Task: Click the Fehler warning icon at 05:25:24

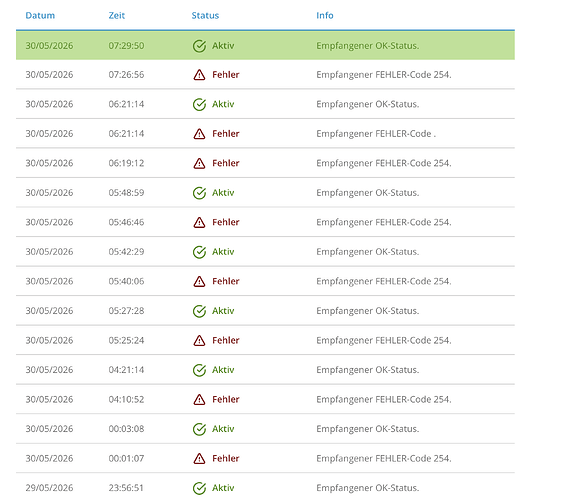Action: point(199,341)
